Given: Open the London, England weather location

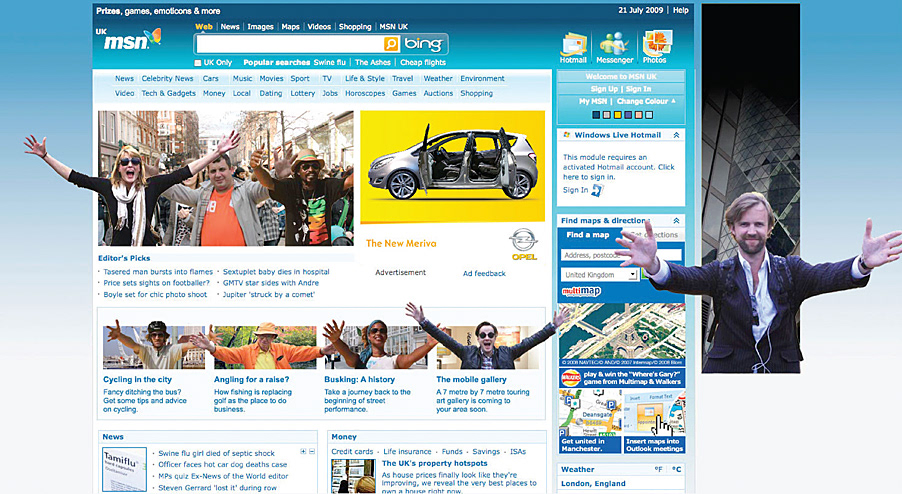Looking at the screenshot, I should point(593,483).
